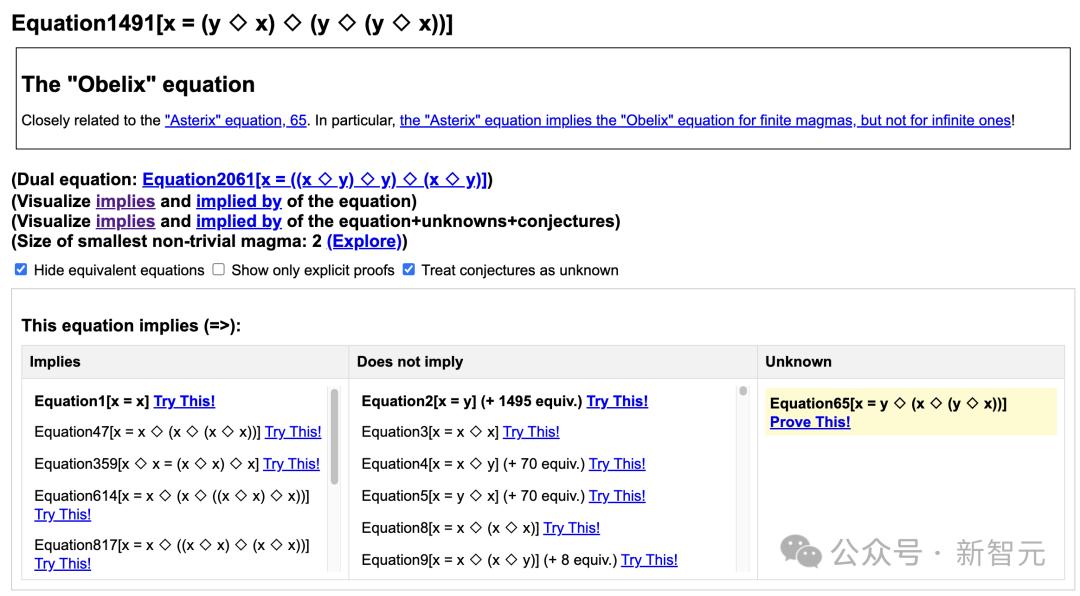This screenshot has width=1080, height=596.
Task: Enable the Show only explicit proofs checkbox
Action: tap(218, 270)
